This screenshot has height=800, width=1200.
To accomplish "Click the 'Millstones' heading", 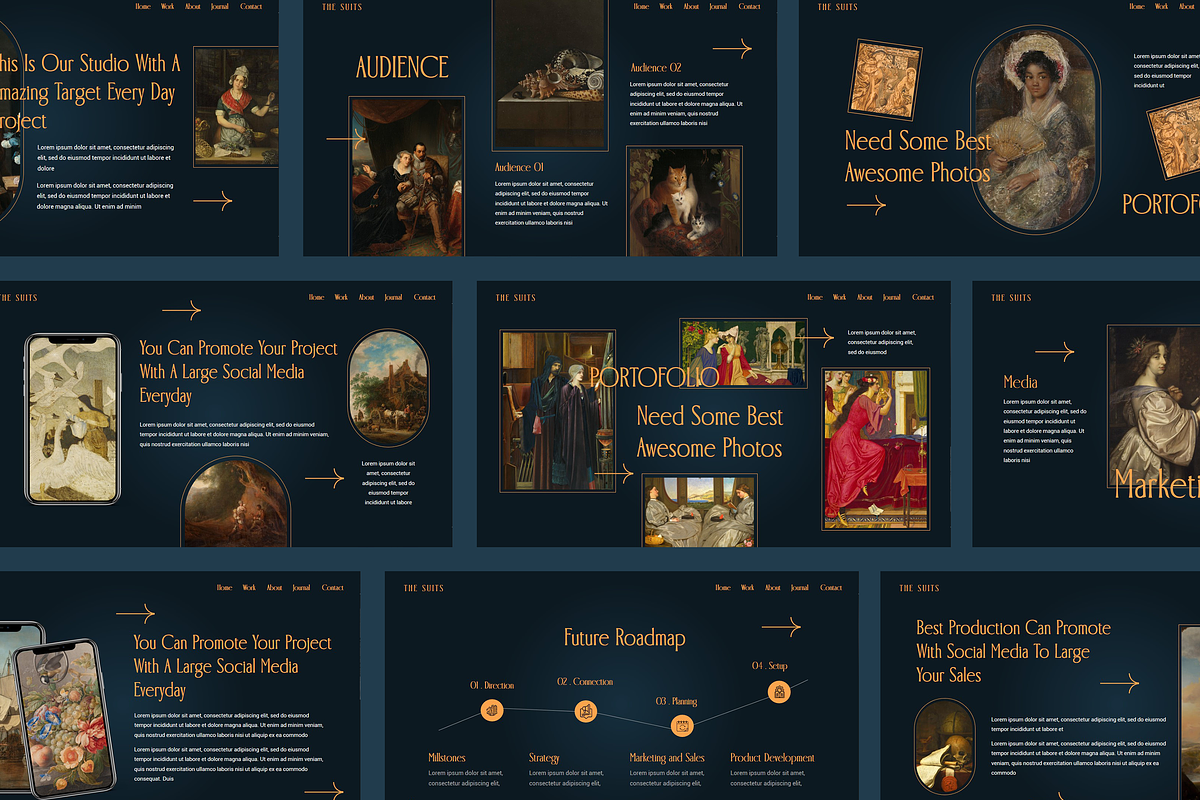I will (x=447, y=758).
